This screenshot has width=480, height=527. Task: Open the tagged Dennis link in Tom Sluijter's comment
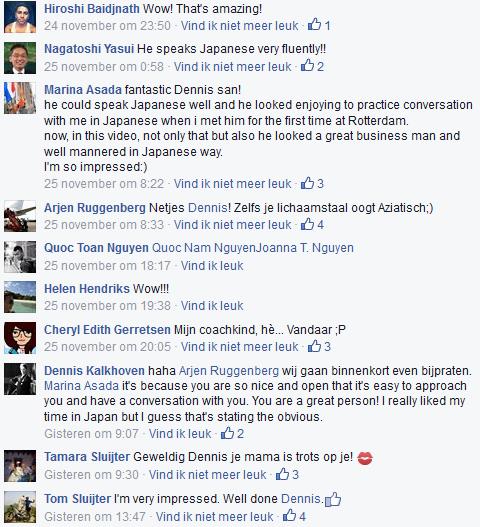pos(301,499)
